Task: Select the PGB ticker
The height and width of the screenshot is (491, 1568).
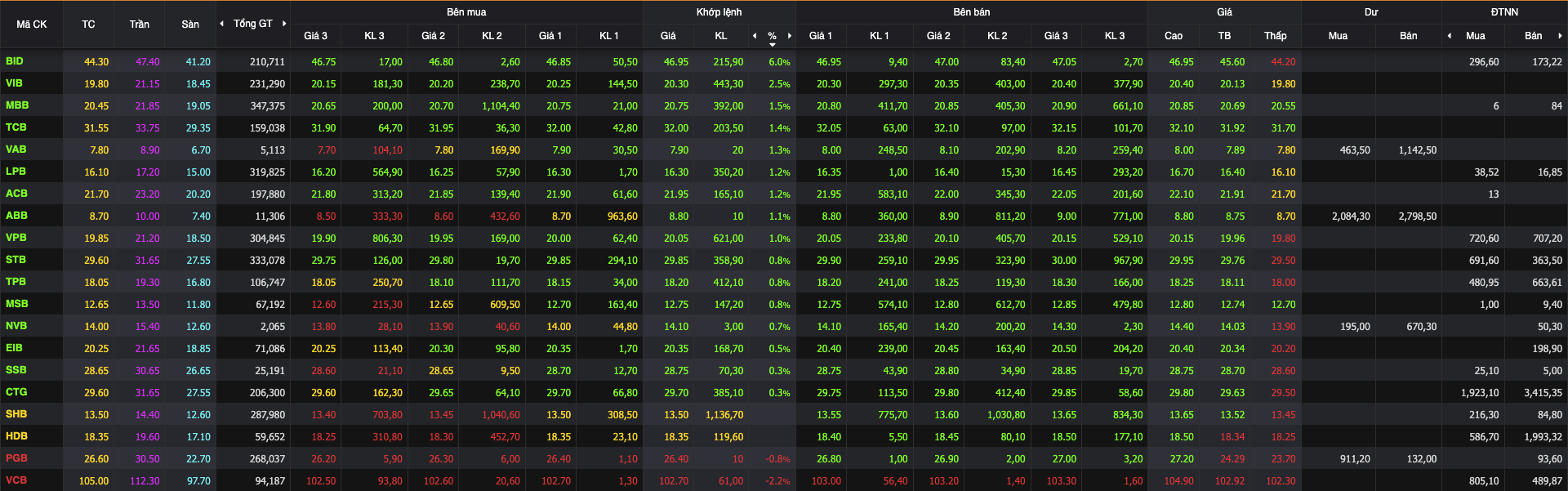Action: [16, 458]
